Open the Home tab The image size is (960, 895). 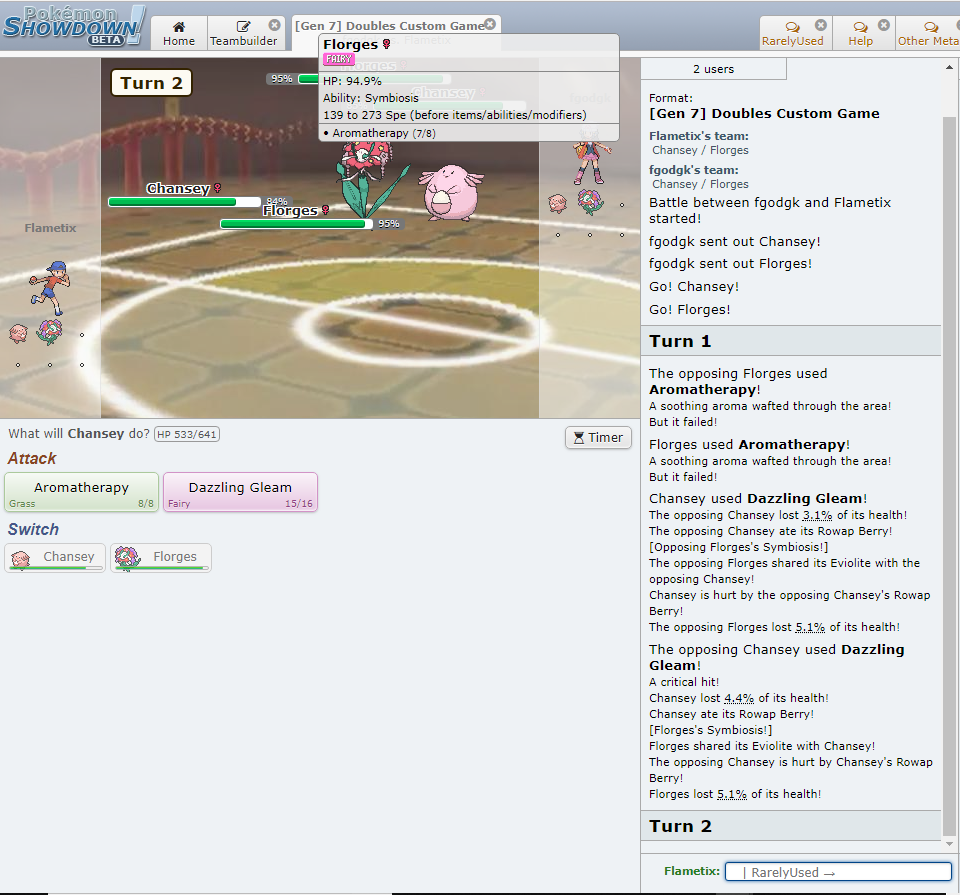pyautogui.click(x=179, y=34)
